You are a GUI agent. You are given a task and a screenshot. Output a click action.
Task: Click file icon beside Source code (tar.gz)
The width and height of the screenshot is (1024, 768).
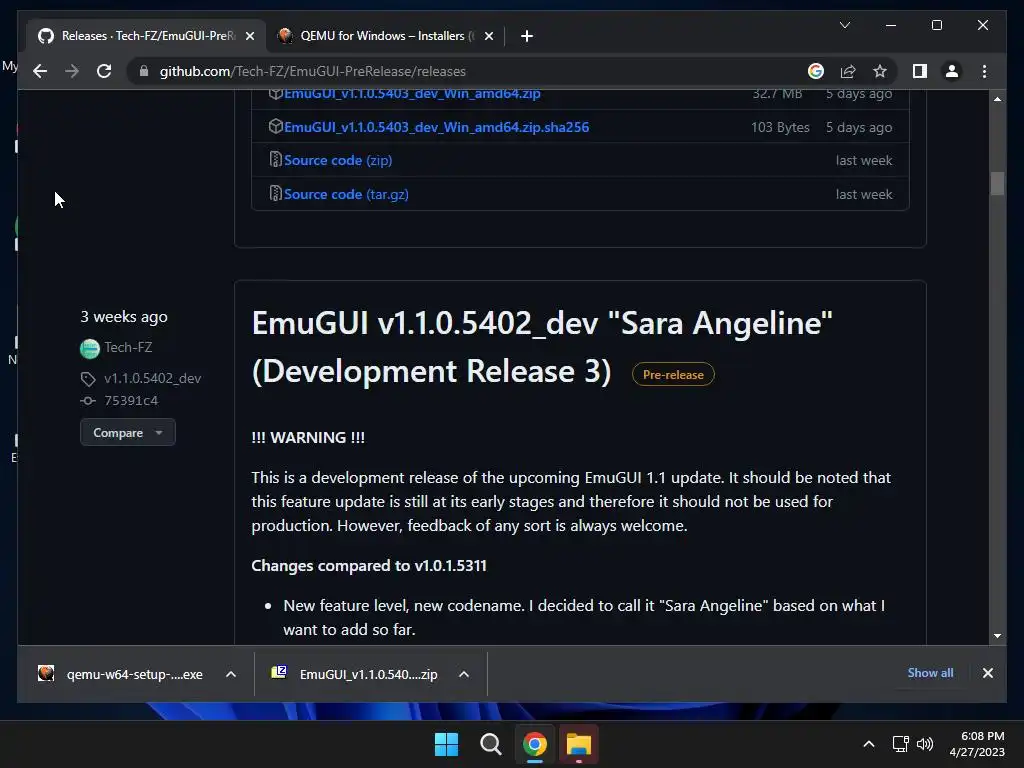click(275, 193)
